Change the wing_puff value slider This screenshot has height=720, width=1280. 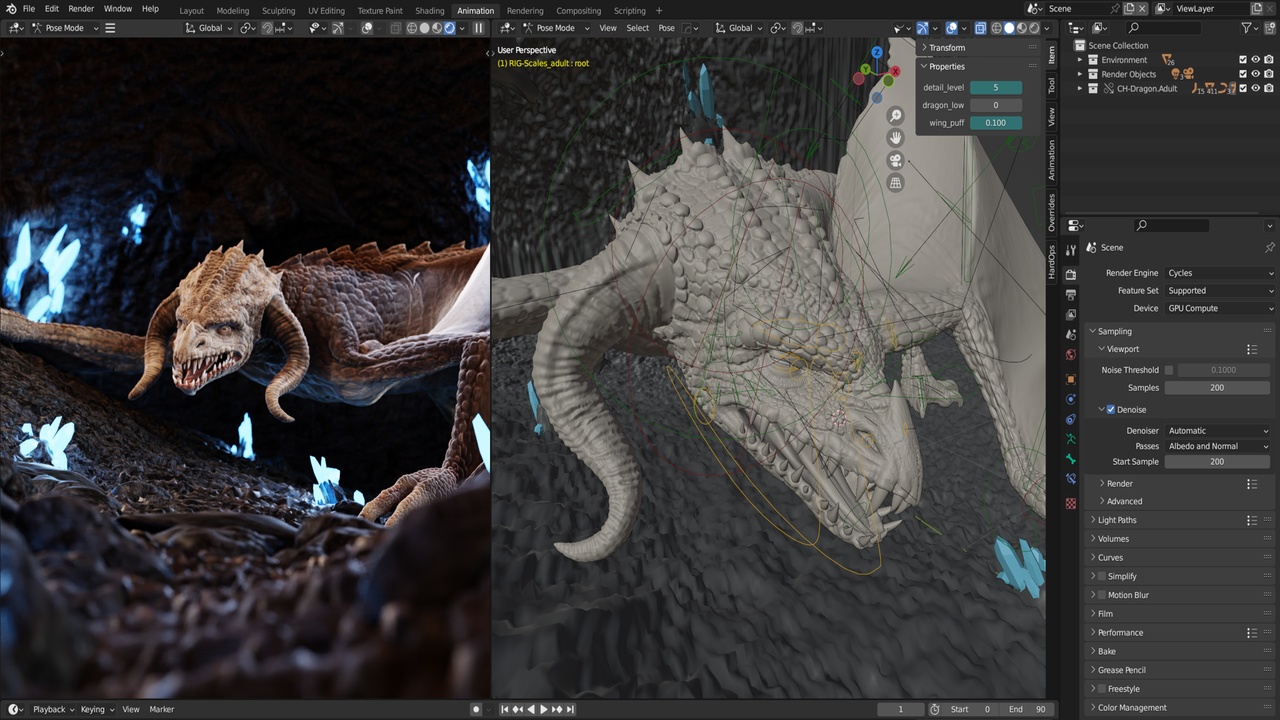click(x=996, y=122)
